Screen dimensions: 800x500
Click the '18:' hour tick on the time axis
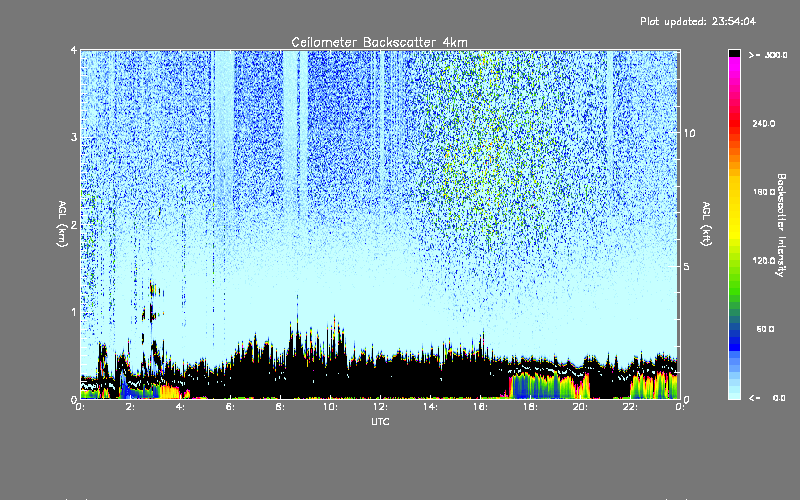[530, 407]
